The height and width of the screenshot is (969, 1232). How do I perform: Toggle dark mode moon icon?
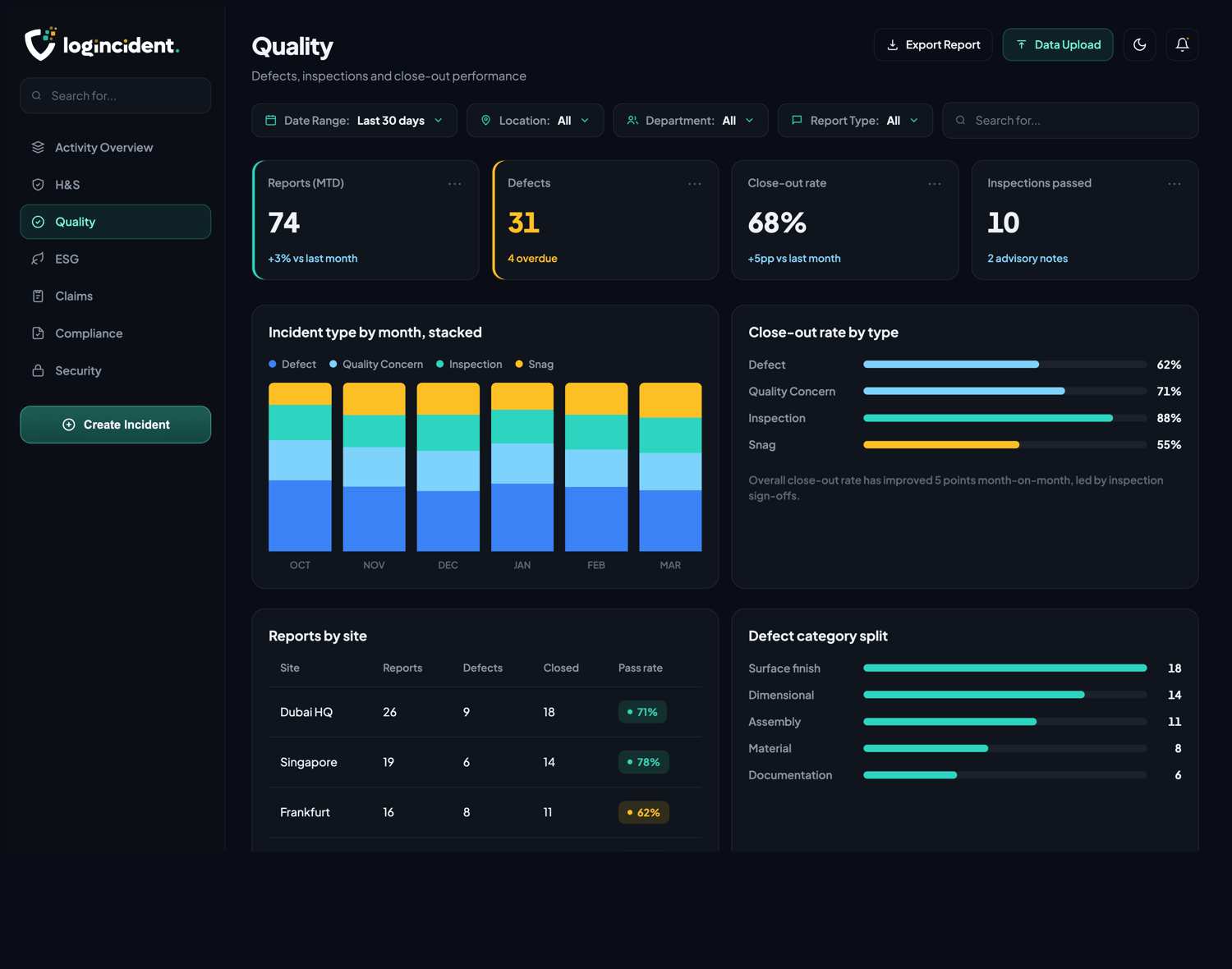pyautogui.click(x=1140, y=44)
